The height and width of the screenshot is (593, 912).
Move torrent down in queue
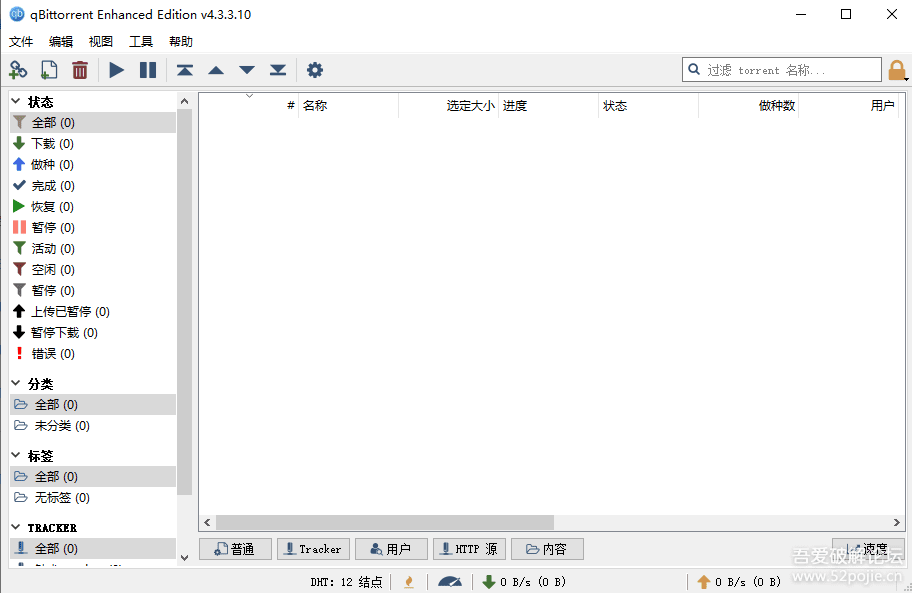[x=247, y=70]
